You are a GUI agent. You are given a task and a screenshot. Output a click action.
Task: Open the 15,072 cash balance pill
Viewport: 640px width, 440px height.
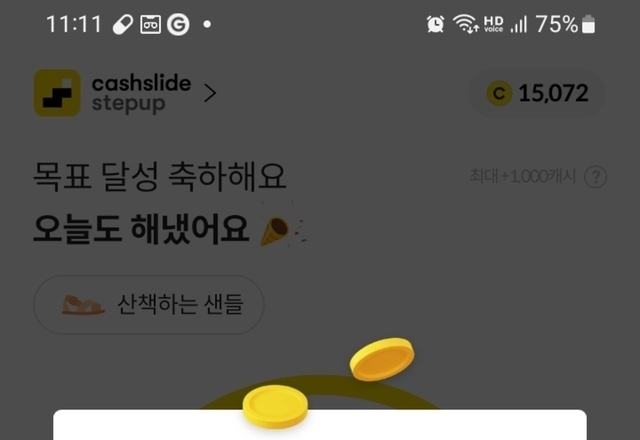pyautogui.click(x=536, y=93)
